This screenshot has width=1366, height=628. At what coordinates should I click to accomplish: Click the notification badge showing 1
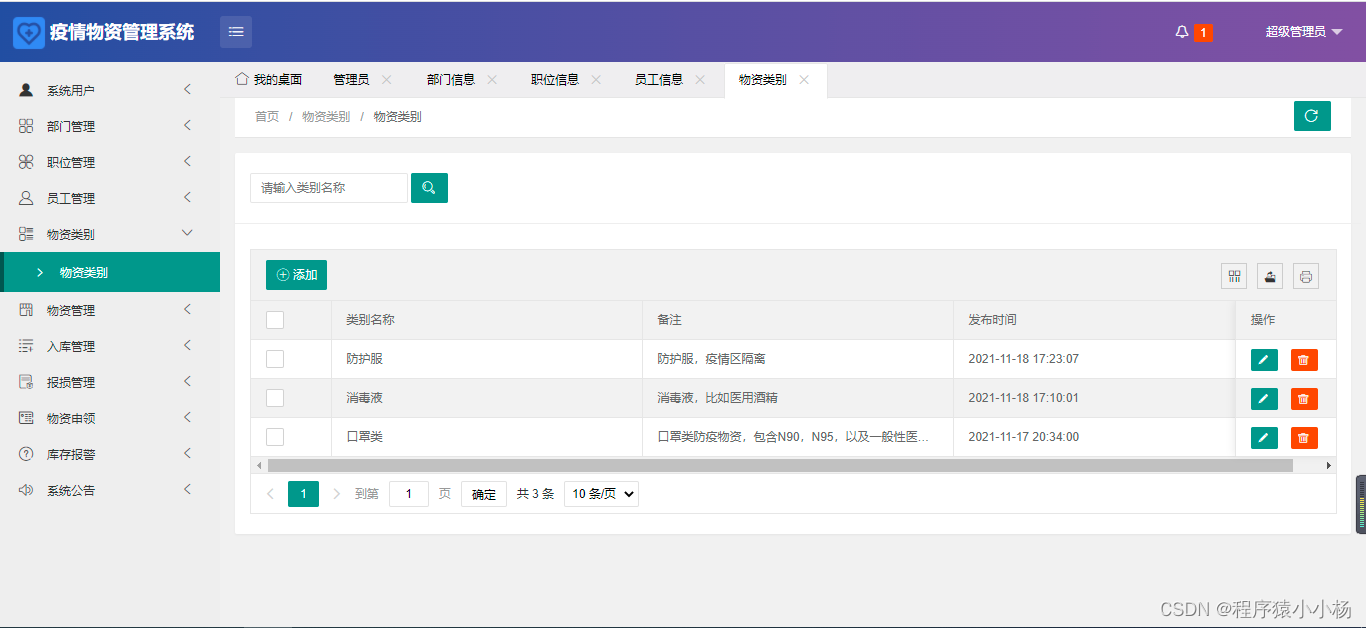(x=1203, y=32)
